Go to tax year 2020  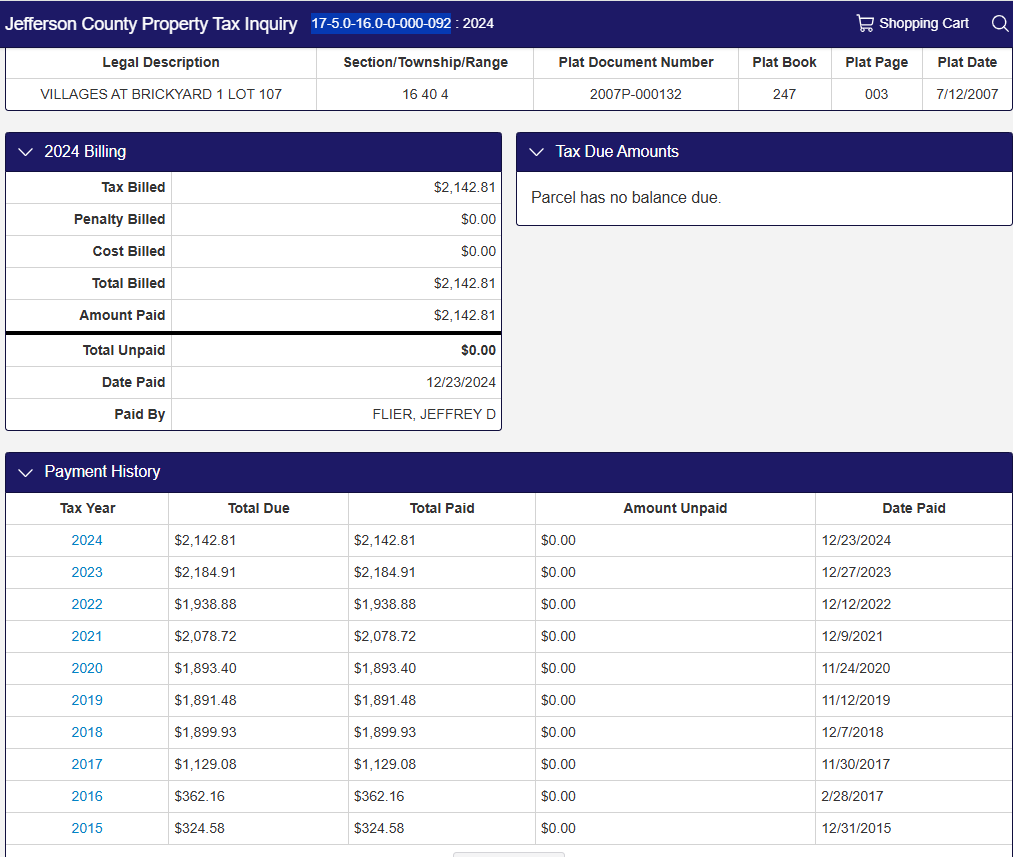pyautogui.click(x=87, y=668)
